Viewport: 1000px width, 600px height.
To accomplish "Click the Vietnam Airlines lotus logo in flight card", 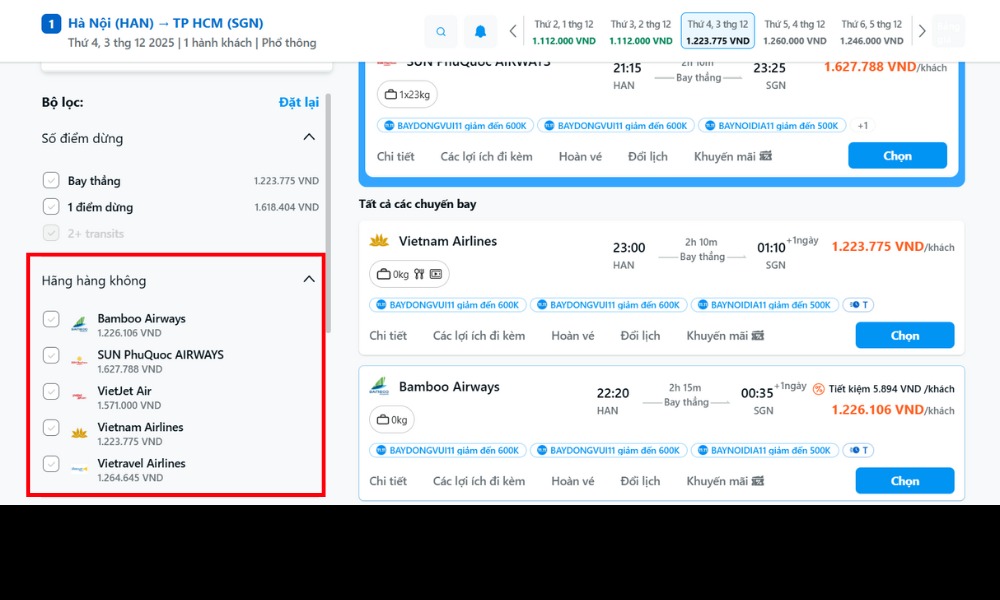I will (379, 241).
